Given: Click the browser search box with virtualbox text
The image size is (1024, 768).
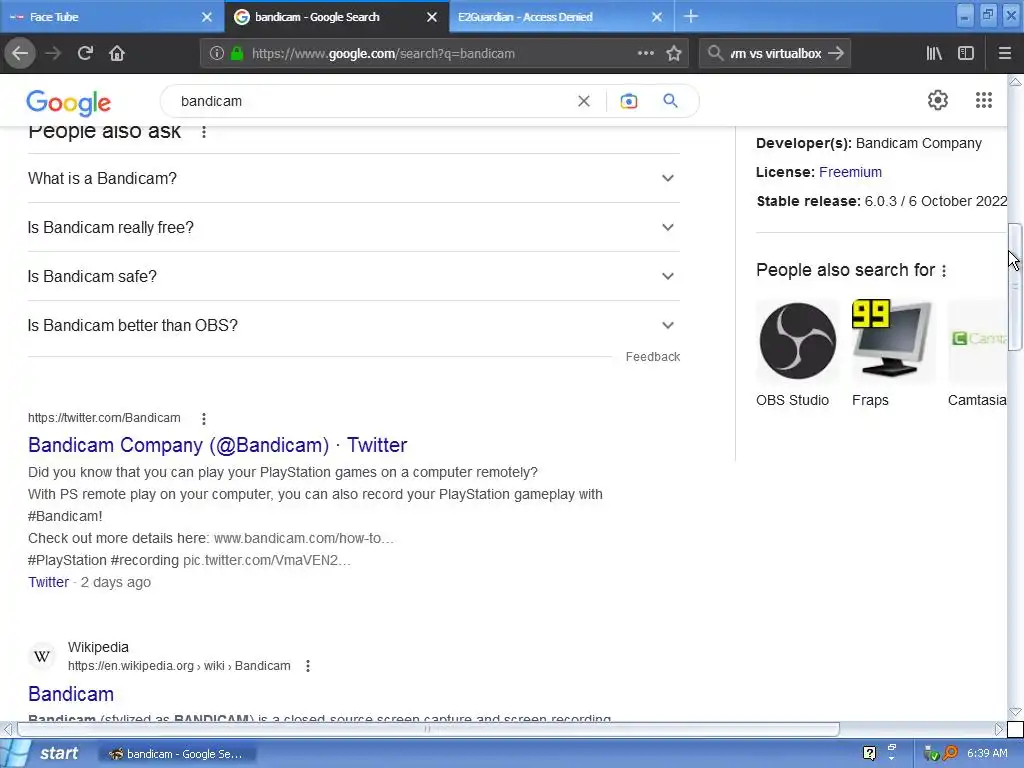Looking at the screenshot, I should [775, 54].
